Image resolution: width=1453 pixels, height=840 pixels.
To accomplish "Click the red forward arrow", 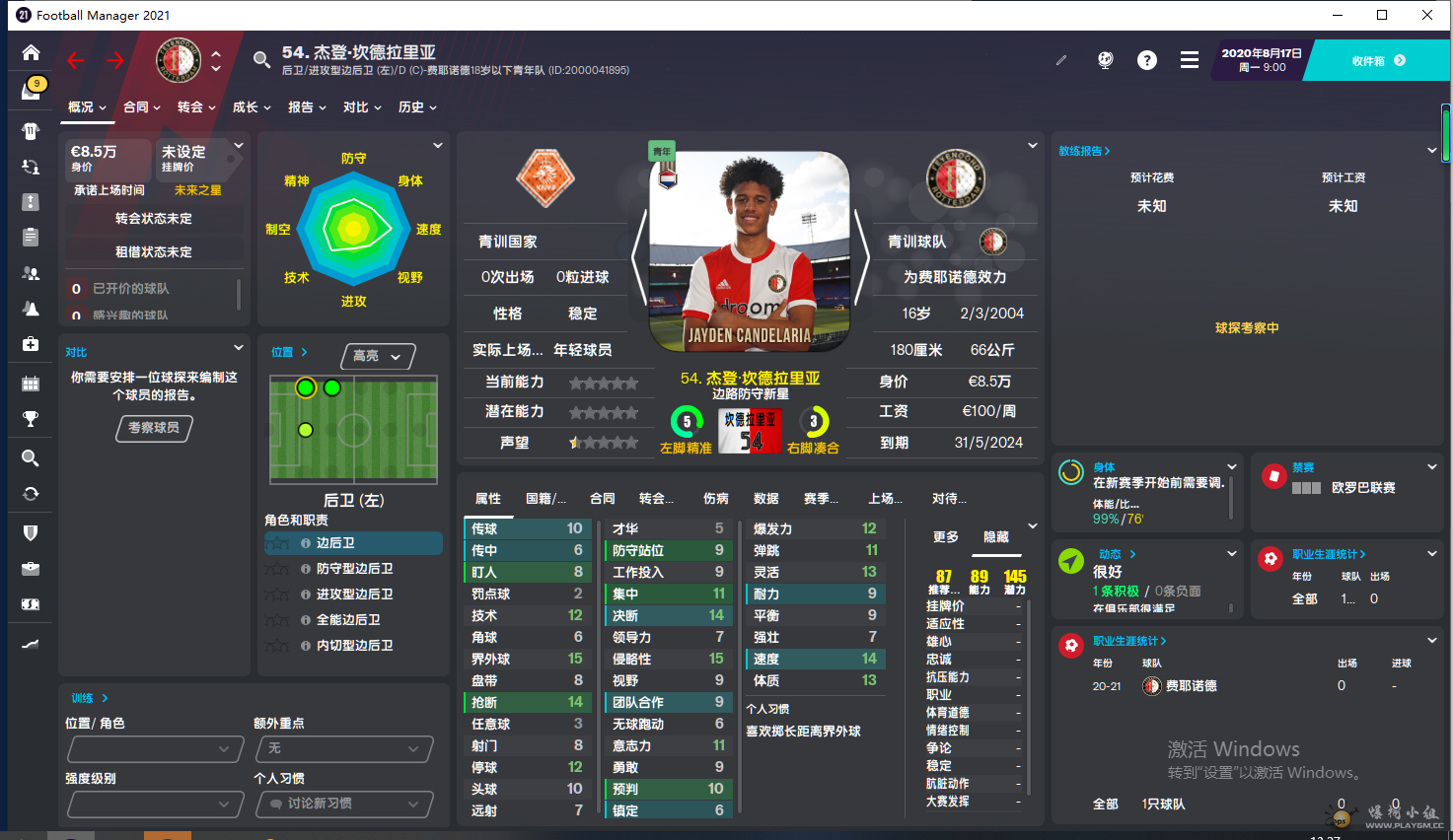I will pos(115,61).
